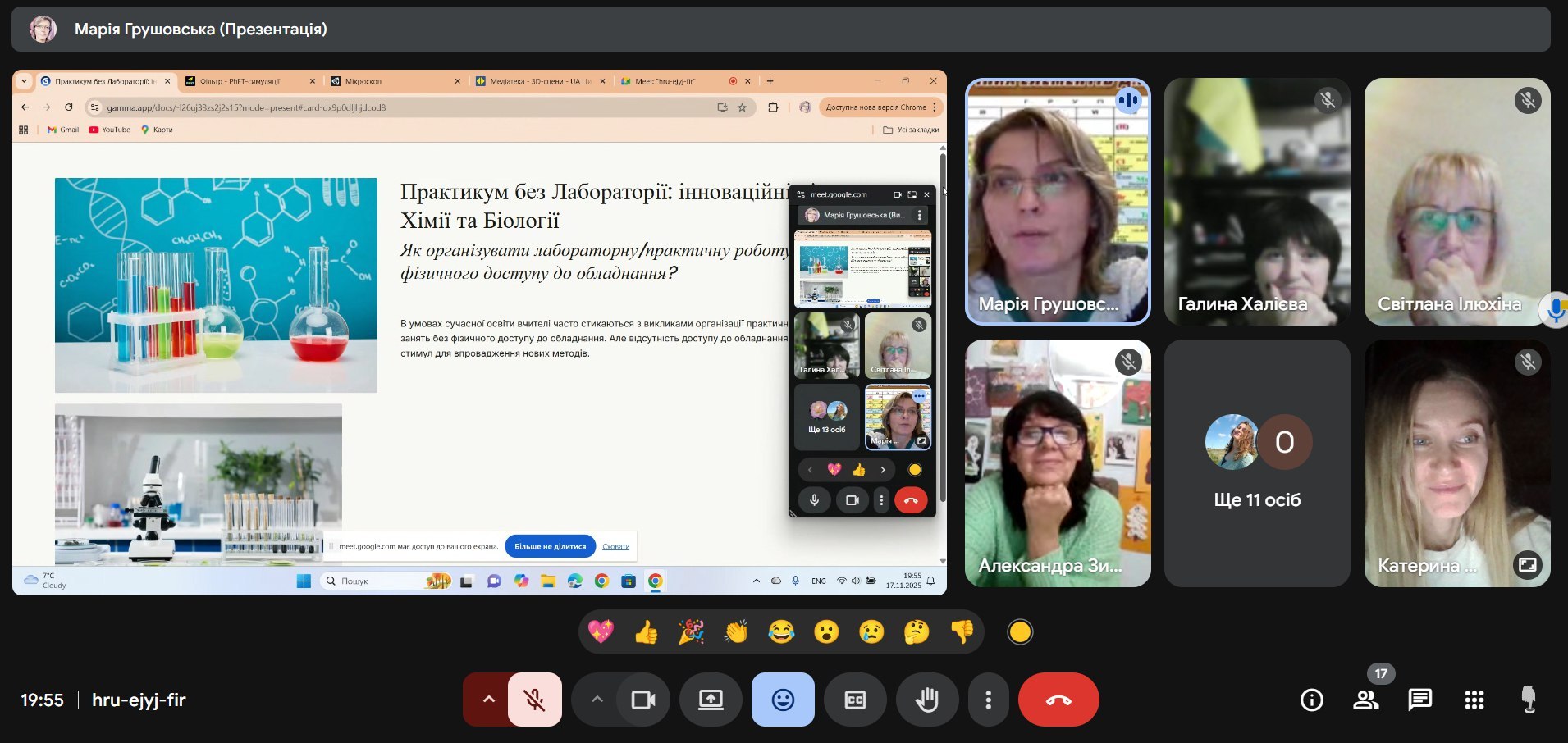Raise hand in the meeting
This screenshot has height=743, width=1568.
click(x=926, y=700)
